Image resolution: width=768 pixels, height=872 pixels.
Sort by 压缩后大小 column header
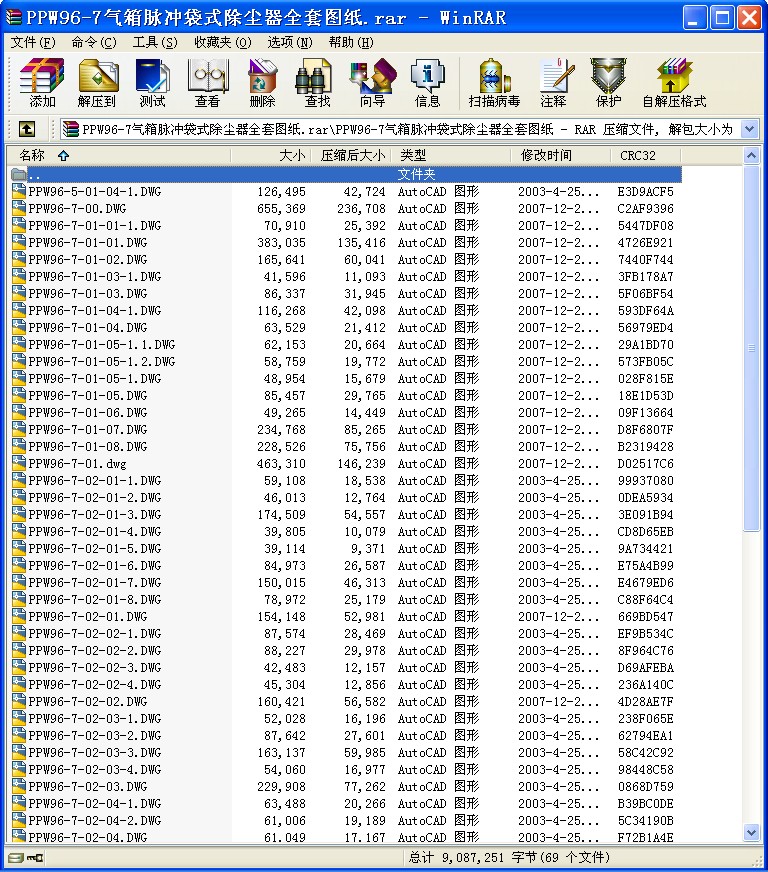tap(351, 155)
